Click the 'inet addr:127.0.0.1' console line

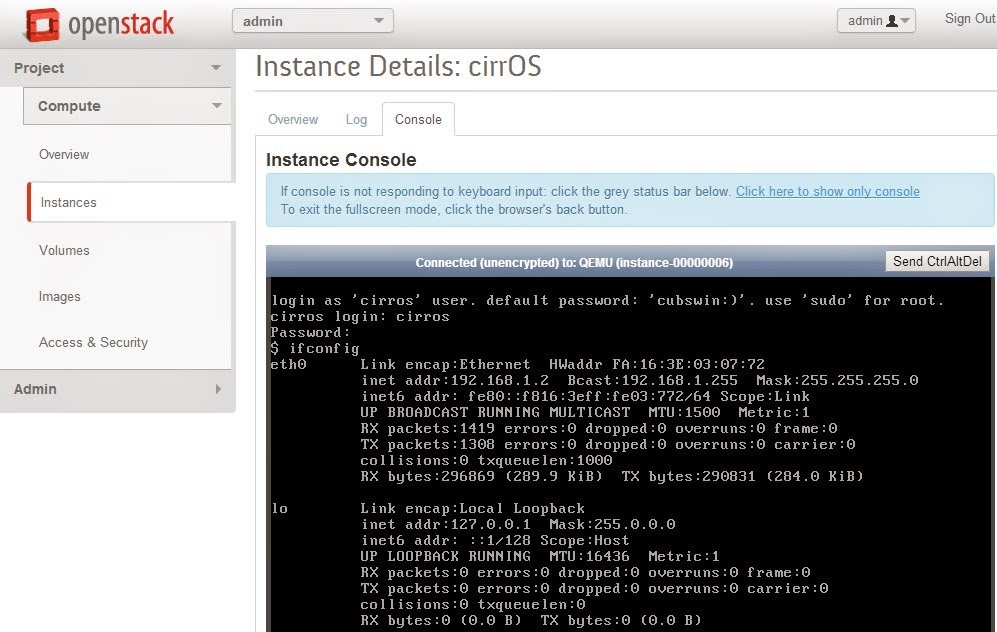(x=518, y=525)
